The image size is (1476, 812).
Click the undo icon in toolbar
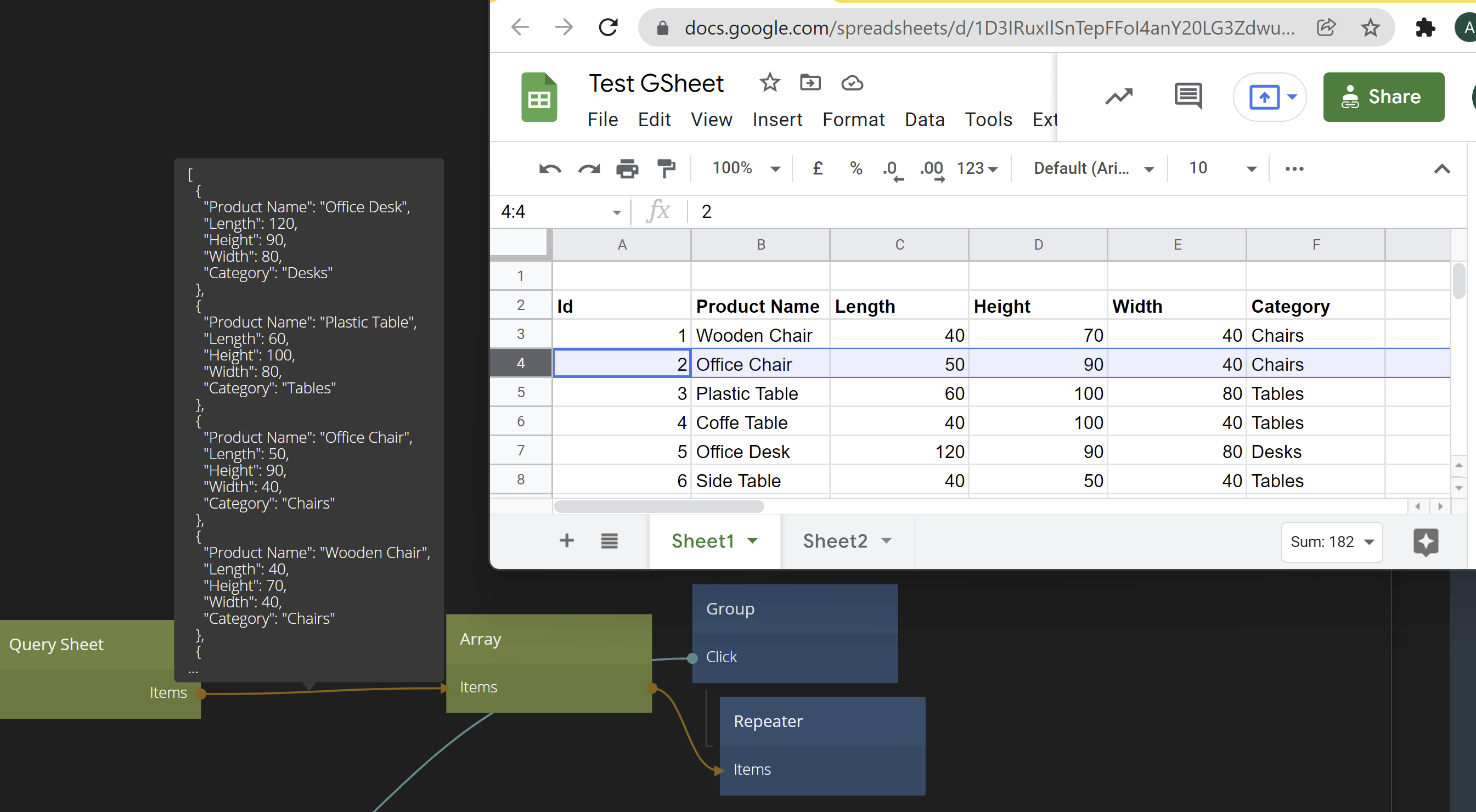pos(549,168)
